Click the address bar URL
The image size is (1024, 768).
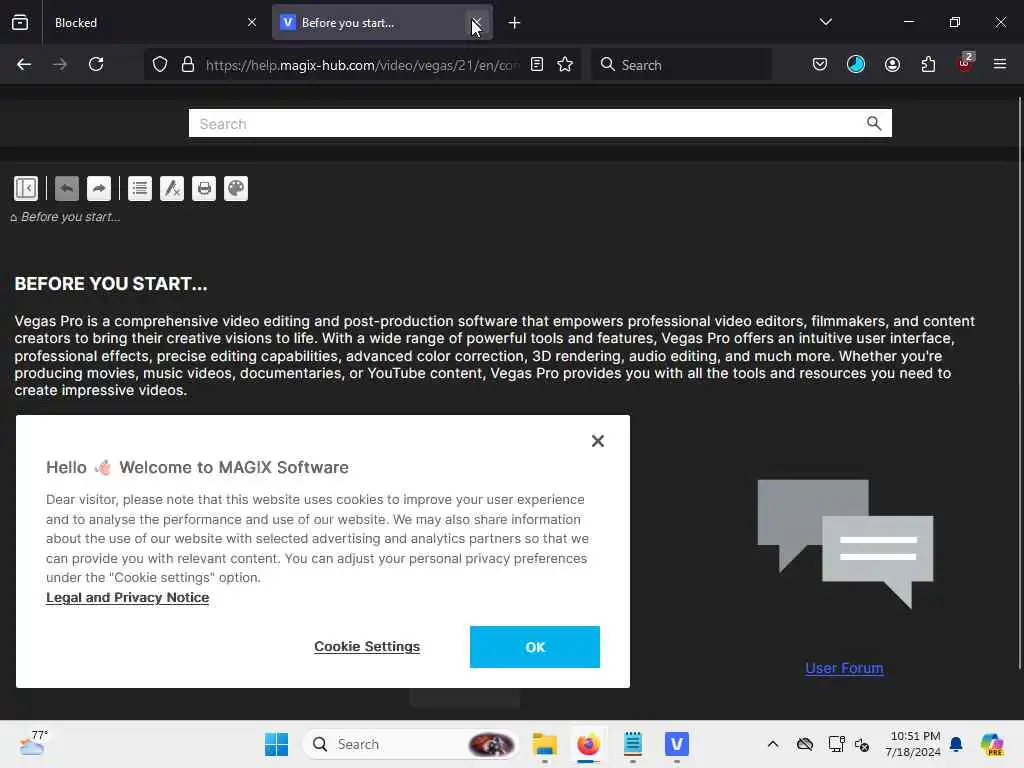pos(362,65)
